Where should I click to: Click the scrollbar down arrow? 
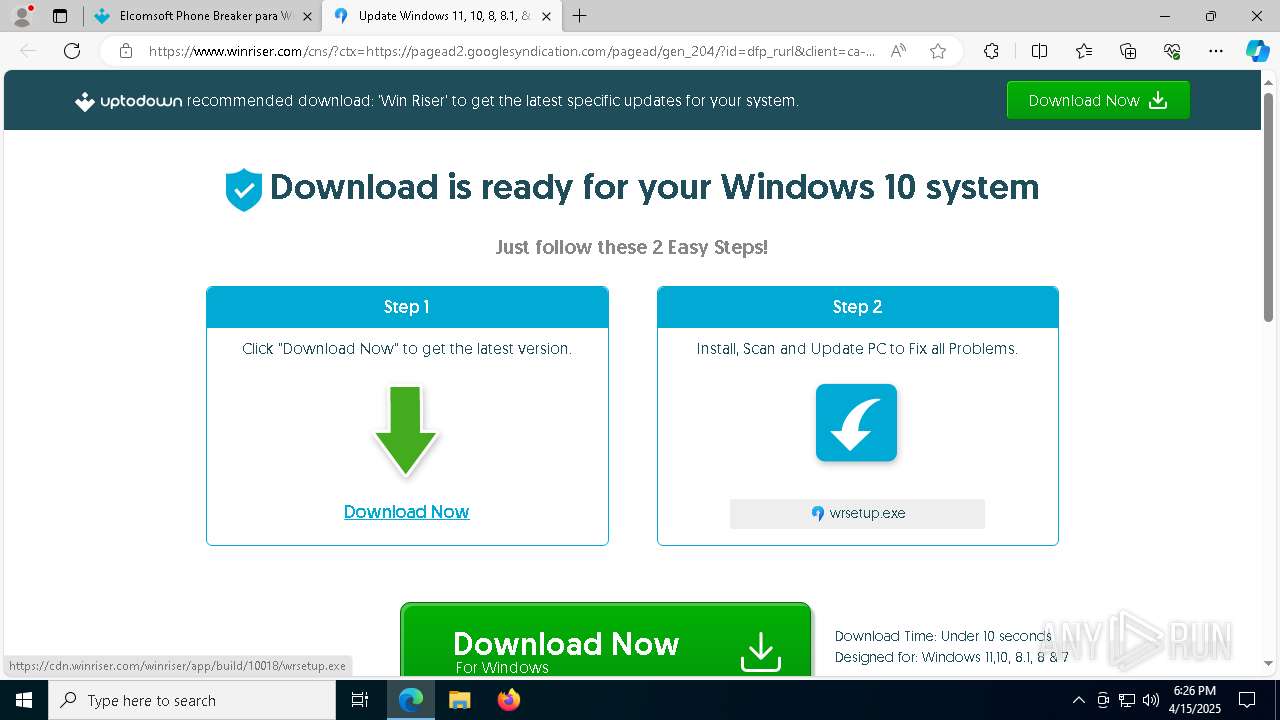coord(1268,663)
